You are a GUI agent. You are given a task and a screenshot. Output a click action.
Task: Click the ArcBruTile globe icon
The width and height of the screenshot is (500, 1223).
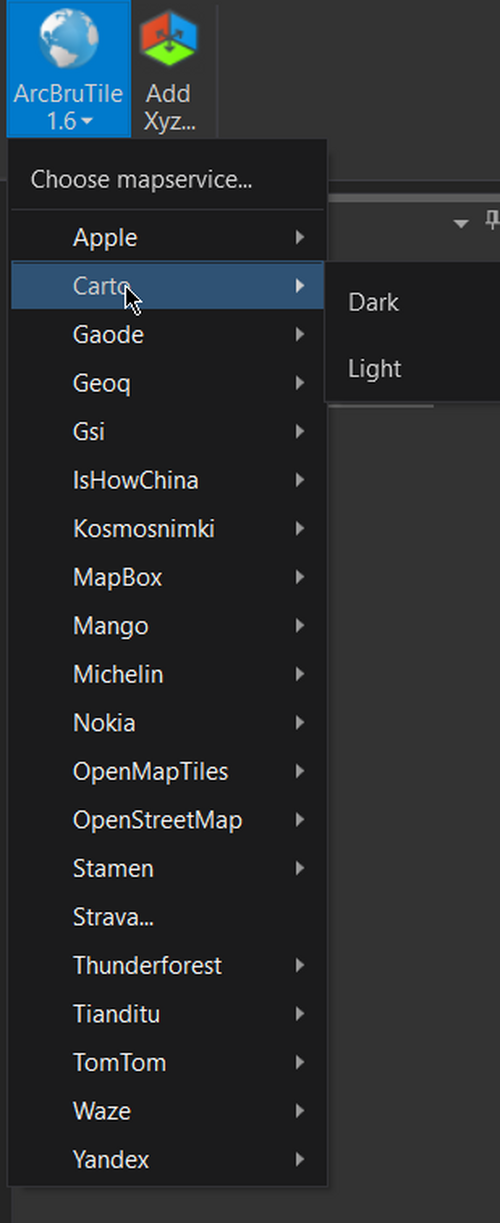pos(68,39)
